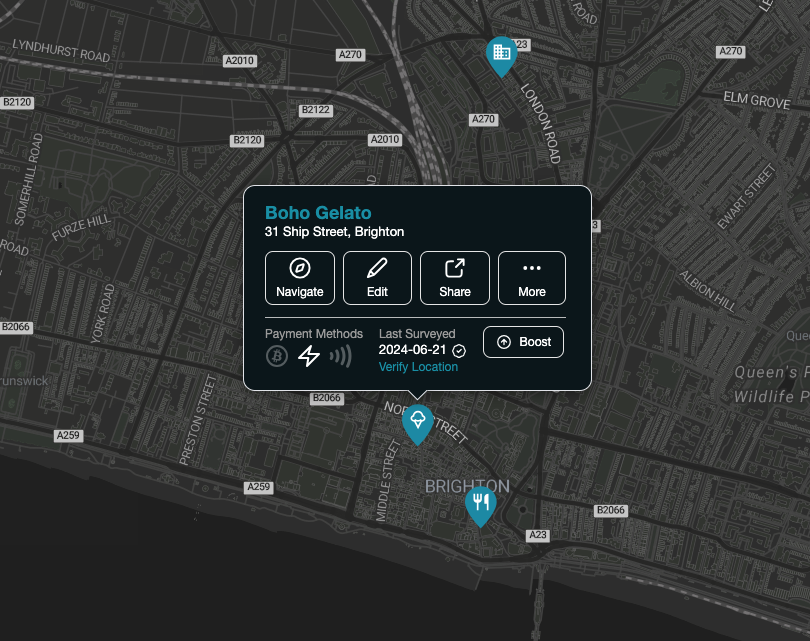Click the ELM GROVE map label
Screen dimensions: 810x641
(x=757, y=100)
